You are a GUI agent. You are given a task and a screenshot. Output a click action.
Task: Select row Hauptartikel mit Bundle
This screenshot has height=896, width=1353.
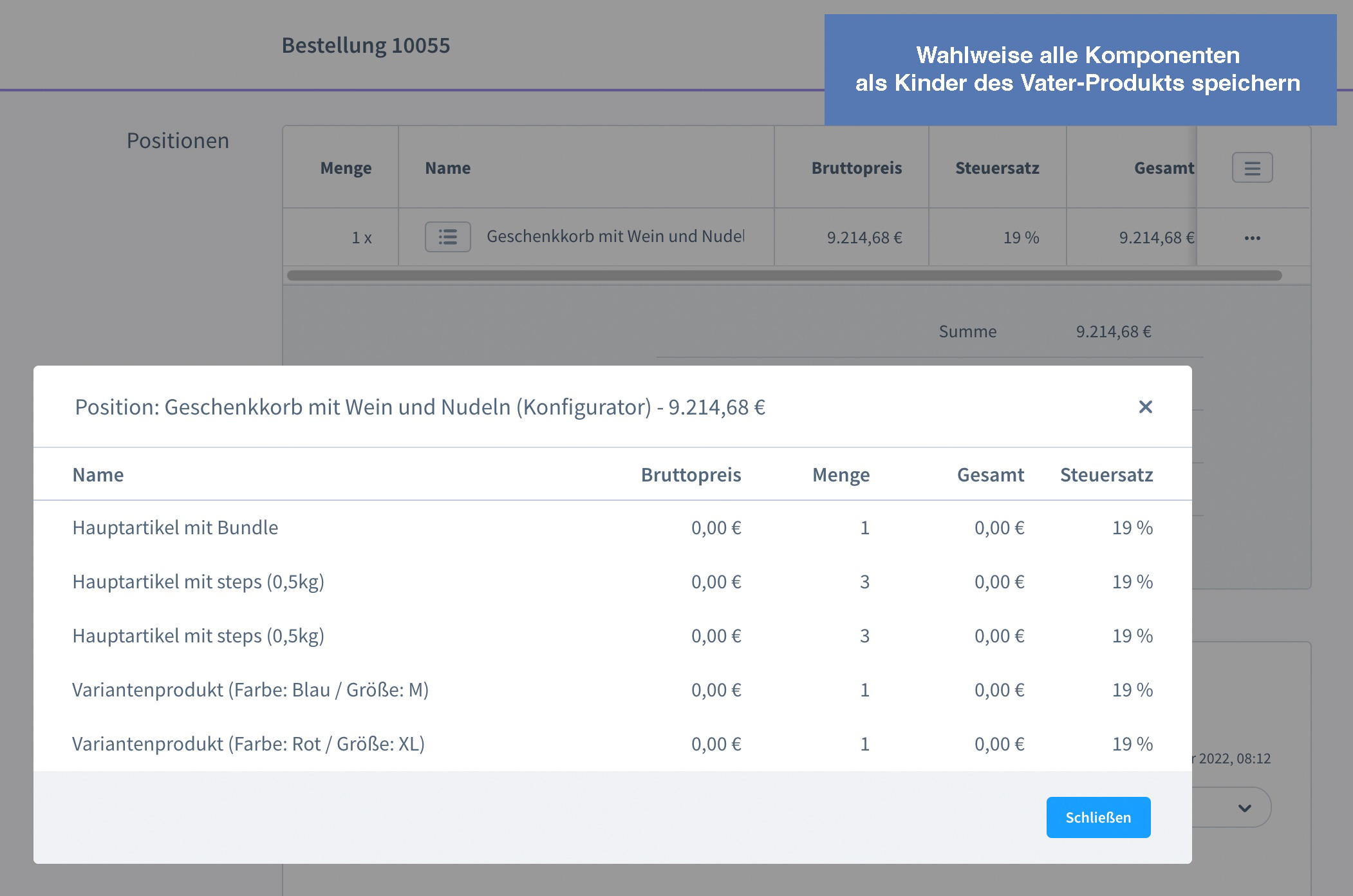point(613,528)
